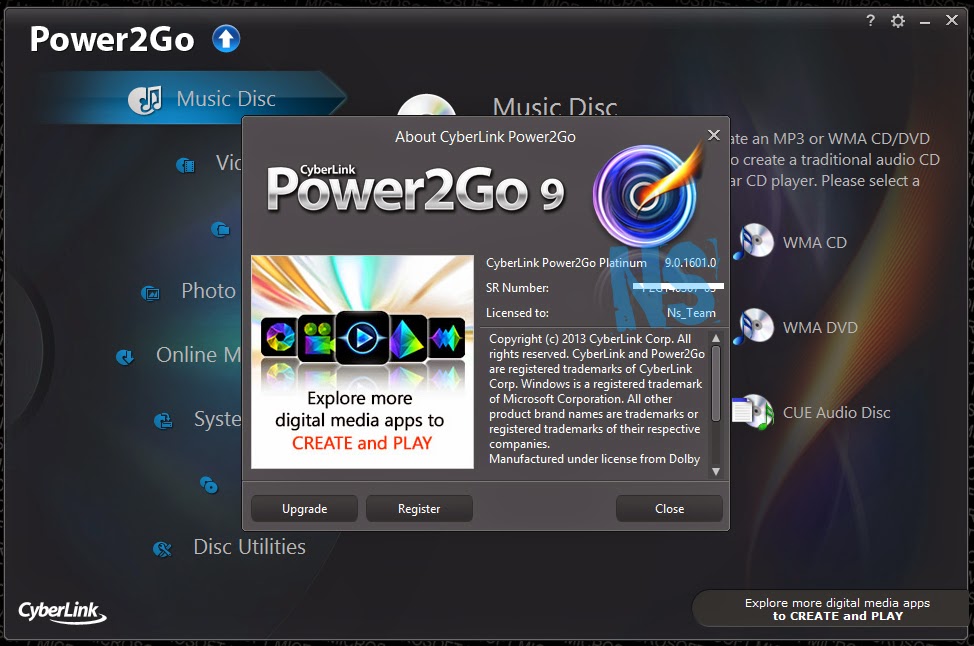Click the help question mark icon
Viewport: 974px width, 646px height.
point(869,20)
